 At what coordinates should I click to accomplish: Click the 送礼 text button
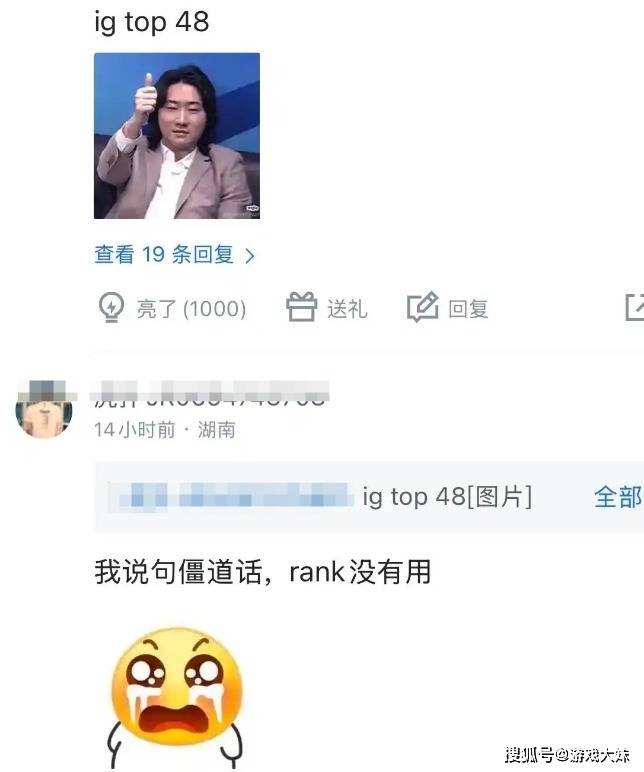tap(347, 309)
